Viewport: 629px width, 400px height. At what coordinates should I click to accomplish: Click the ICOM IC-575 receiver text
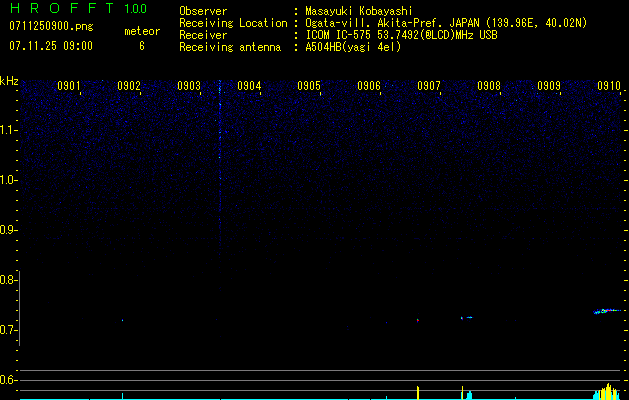(x=401, y=35)
